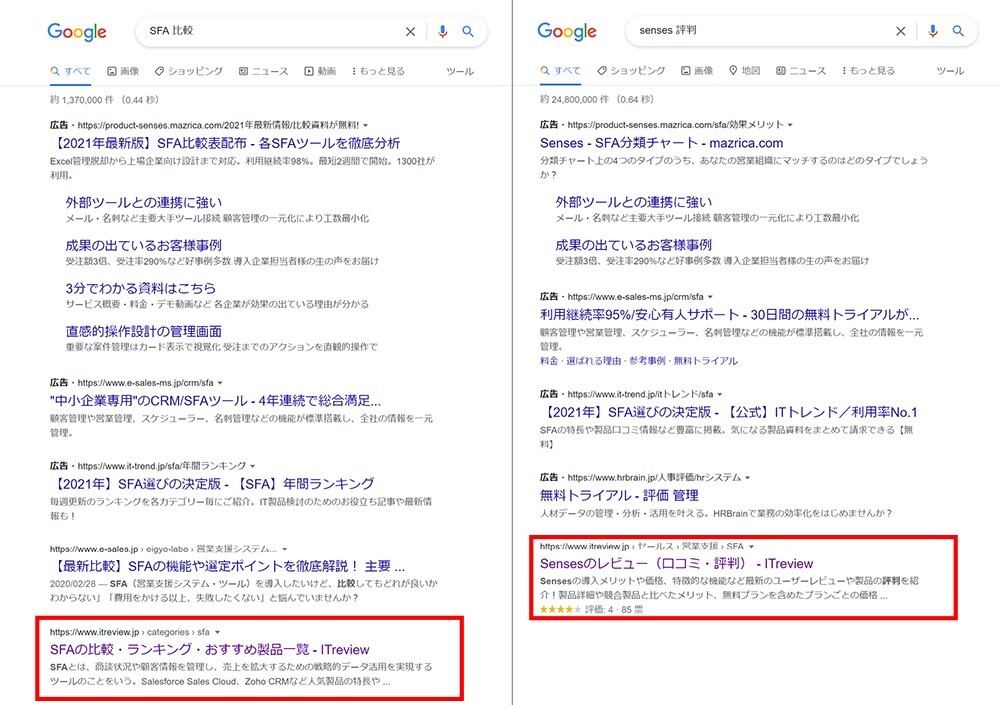Open the ニュース tab on the 'SFA 比較' page
Image resolution: width=1000 pixels, height=705 pixels.
tap(263, 71)
